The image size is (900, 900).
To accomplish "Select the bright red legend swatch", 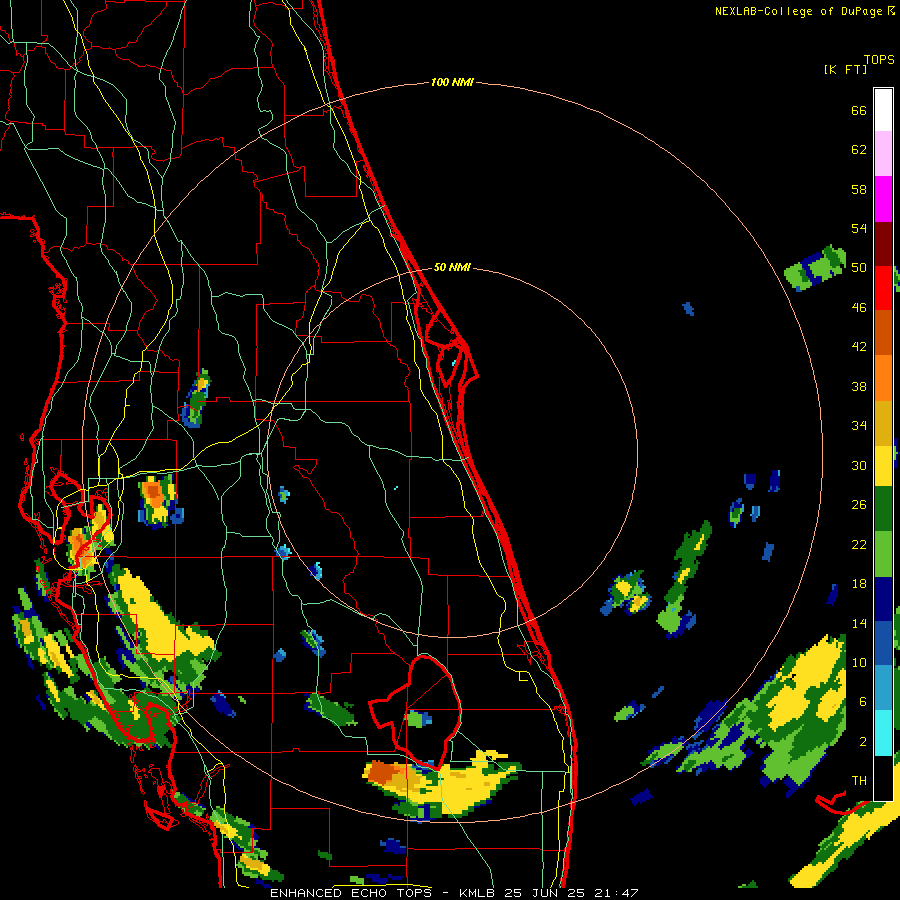I will coord(883,289).
